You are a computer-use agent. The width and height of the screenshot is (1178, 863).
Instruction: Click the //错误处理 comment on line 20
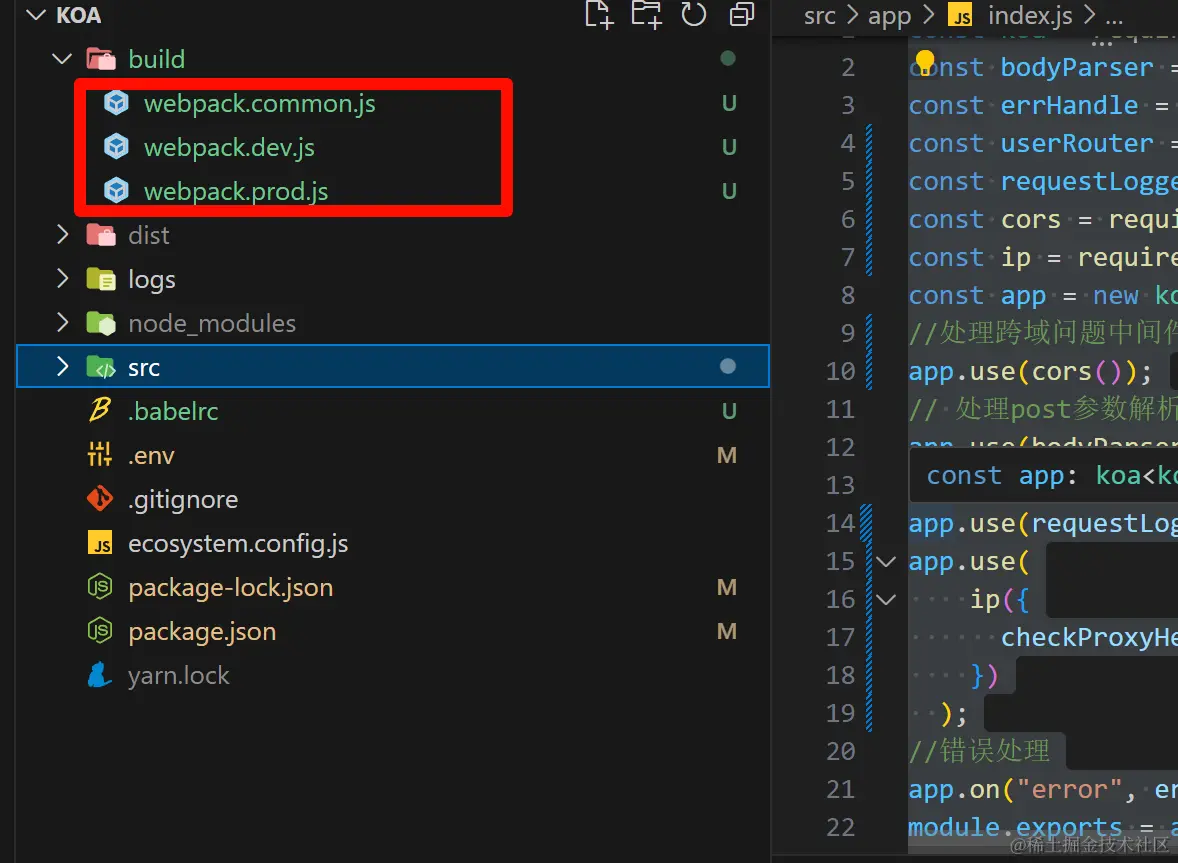[x=979, y=751]
